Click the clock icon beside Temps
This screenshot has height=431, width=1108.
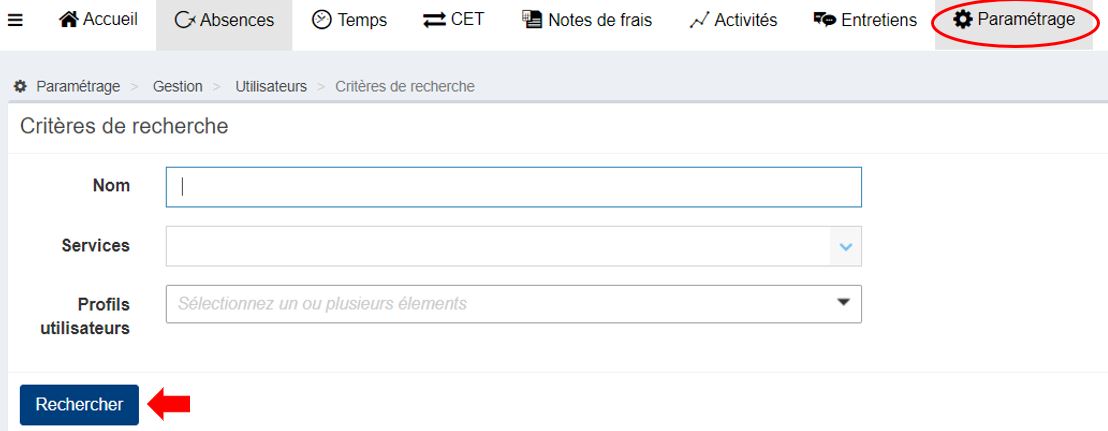pos(322,20)
